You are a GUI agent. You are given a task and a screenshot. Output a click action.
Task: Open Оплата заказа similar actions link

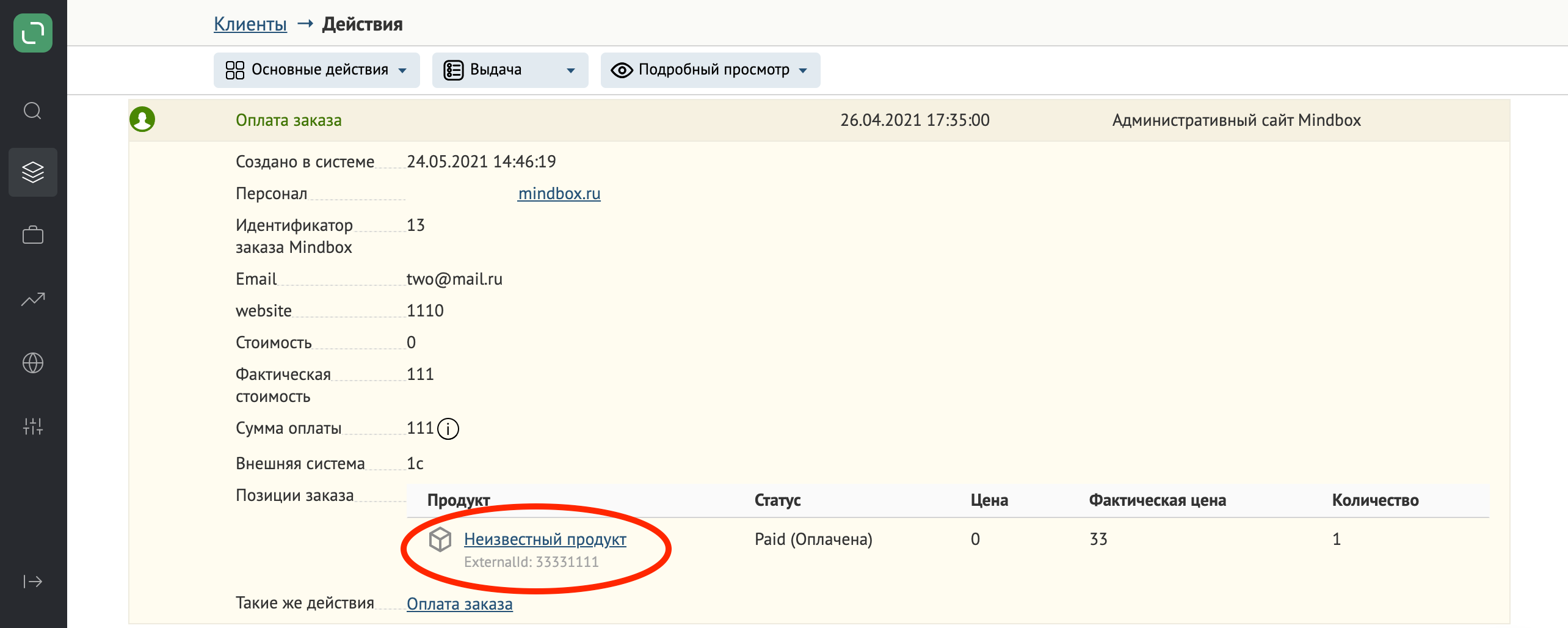pos(460,604)
